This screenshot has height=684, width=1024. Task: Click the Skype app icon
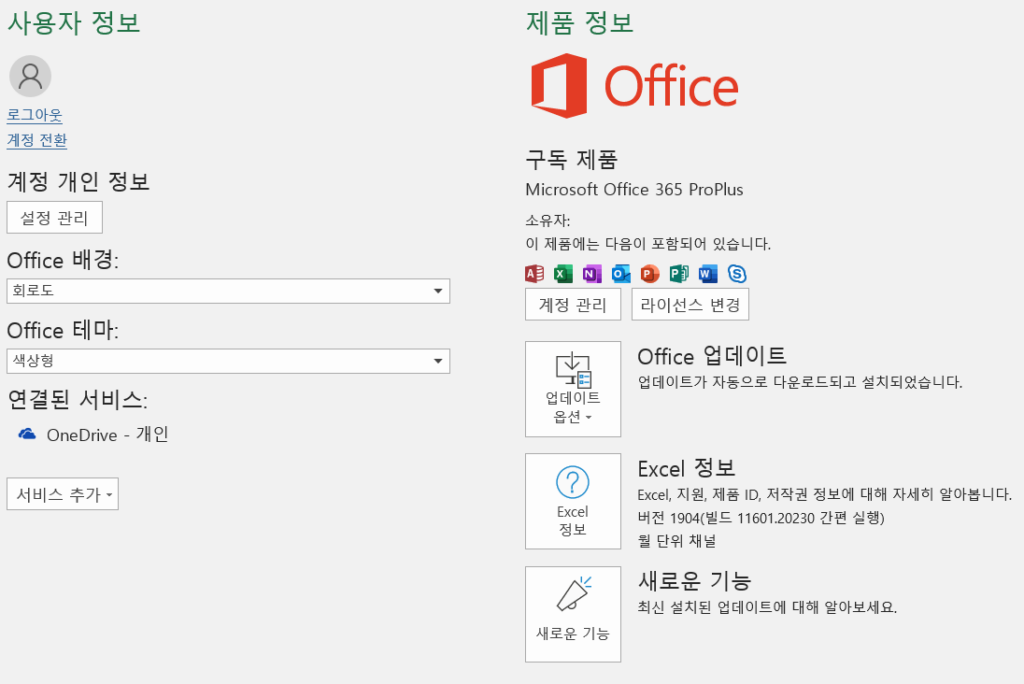[x=737, y=273]
